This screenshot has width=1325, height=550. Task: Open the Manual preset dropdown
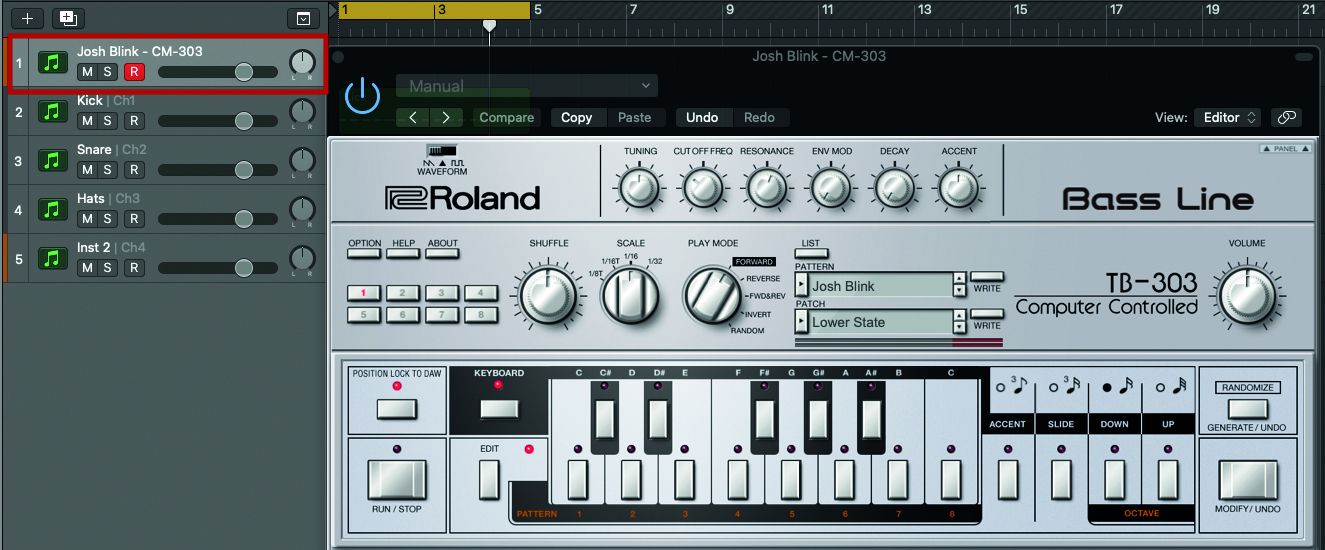pos(527,86)
